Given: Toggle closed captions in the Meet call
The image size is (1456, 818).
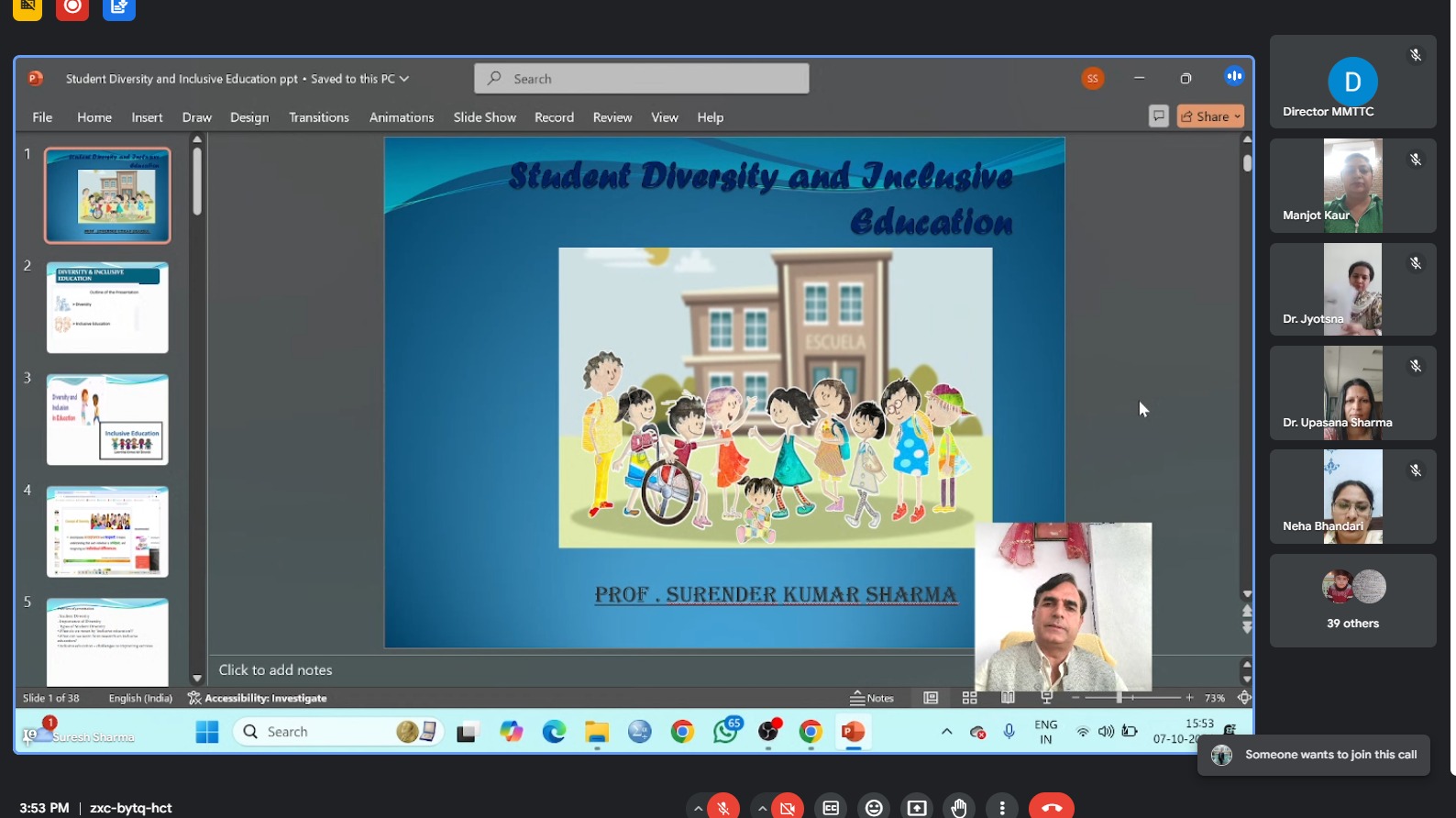Looking at the screenshot, I should click(x=831, y=807).
